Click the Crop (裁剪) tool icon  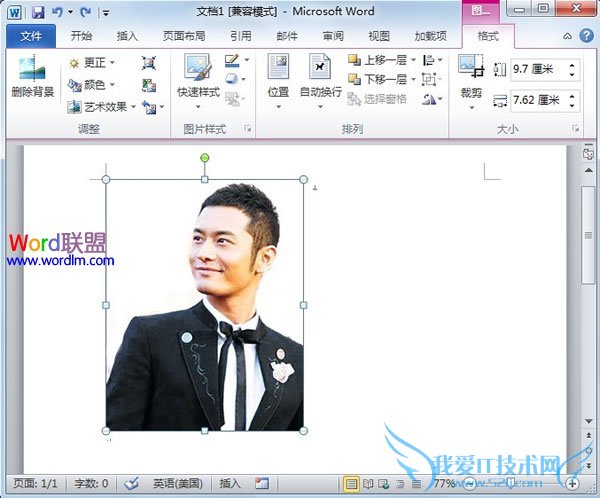click(x=470, y=78)
